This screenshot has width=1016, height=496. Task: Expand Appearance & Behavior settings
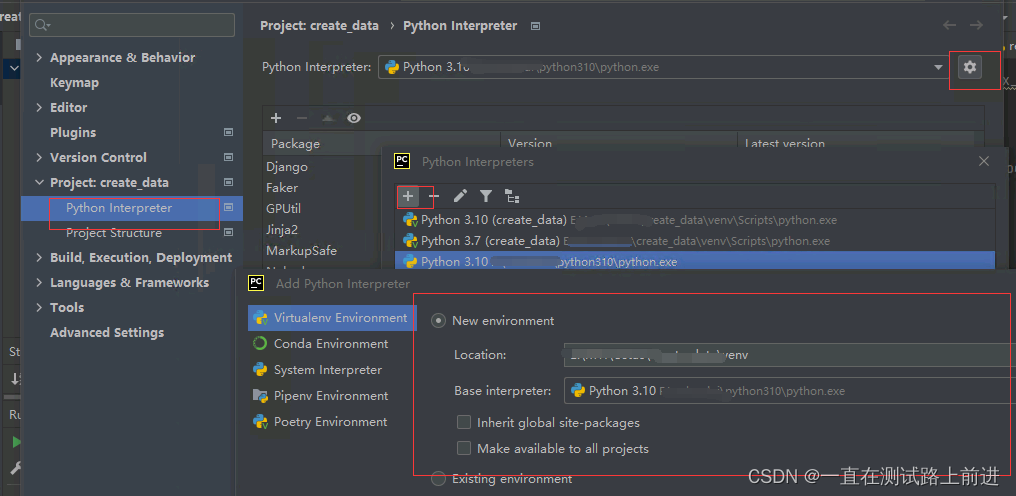coord(39,57)
